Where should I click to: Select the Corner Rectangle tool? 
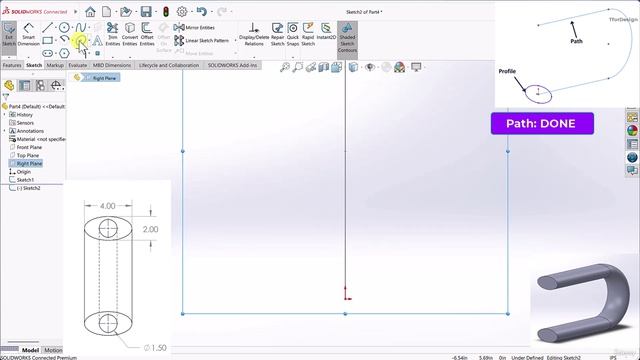pos(47,40)
